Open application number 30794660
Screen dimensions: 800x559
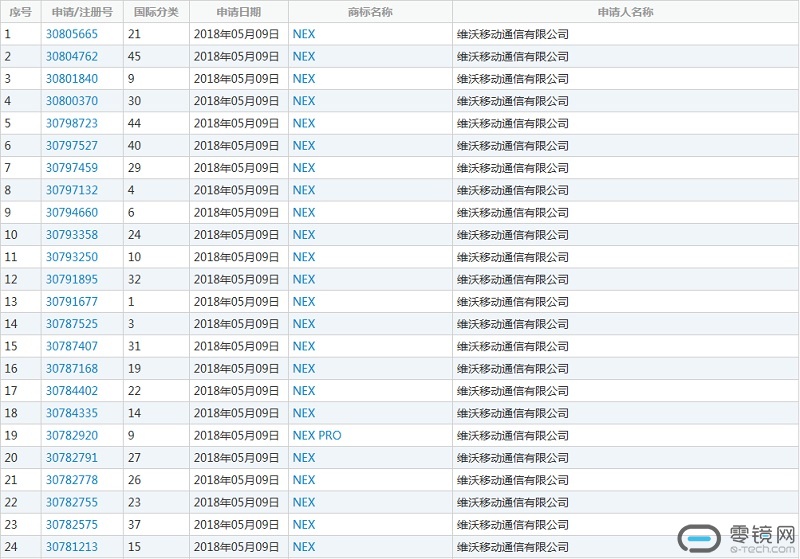71,213
